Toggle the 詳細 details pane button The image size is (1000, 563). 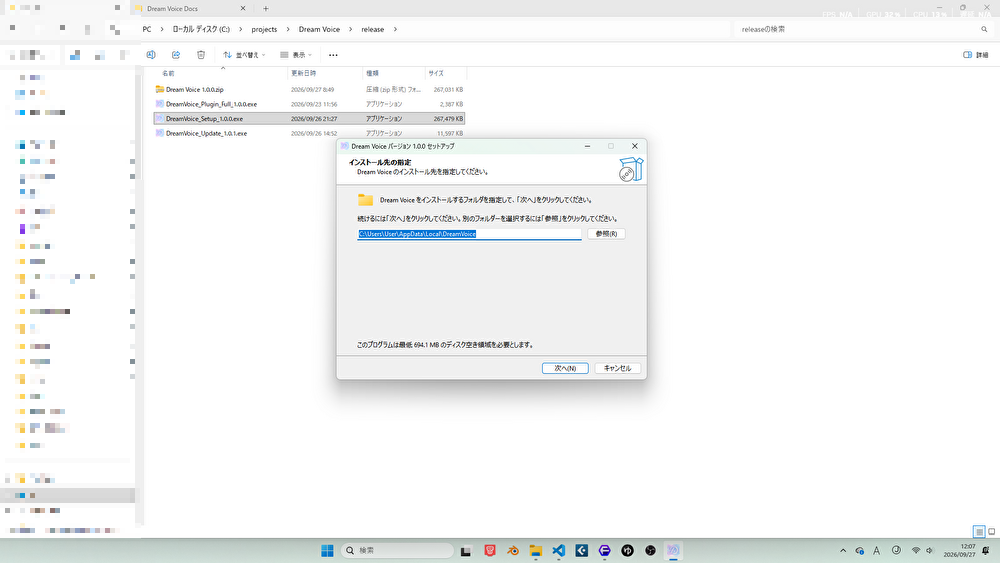coord(976,55)
